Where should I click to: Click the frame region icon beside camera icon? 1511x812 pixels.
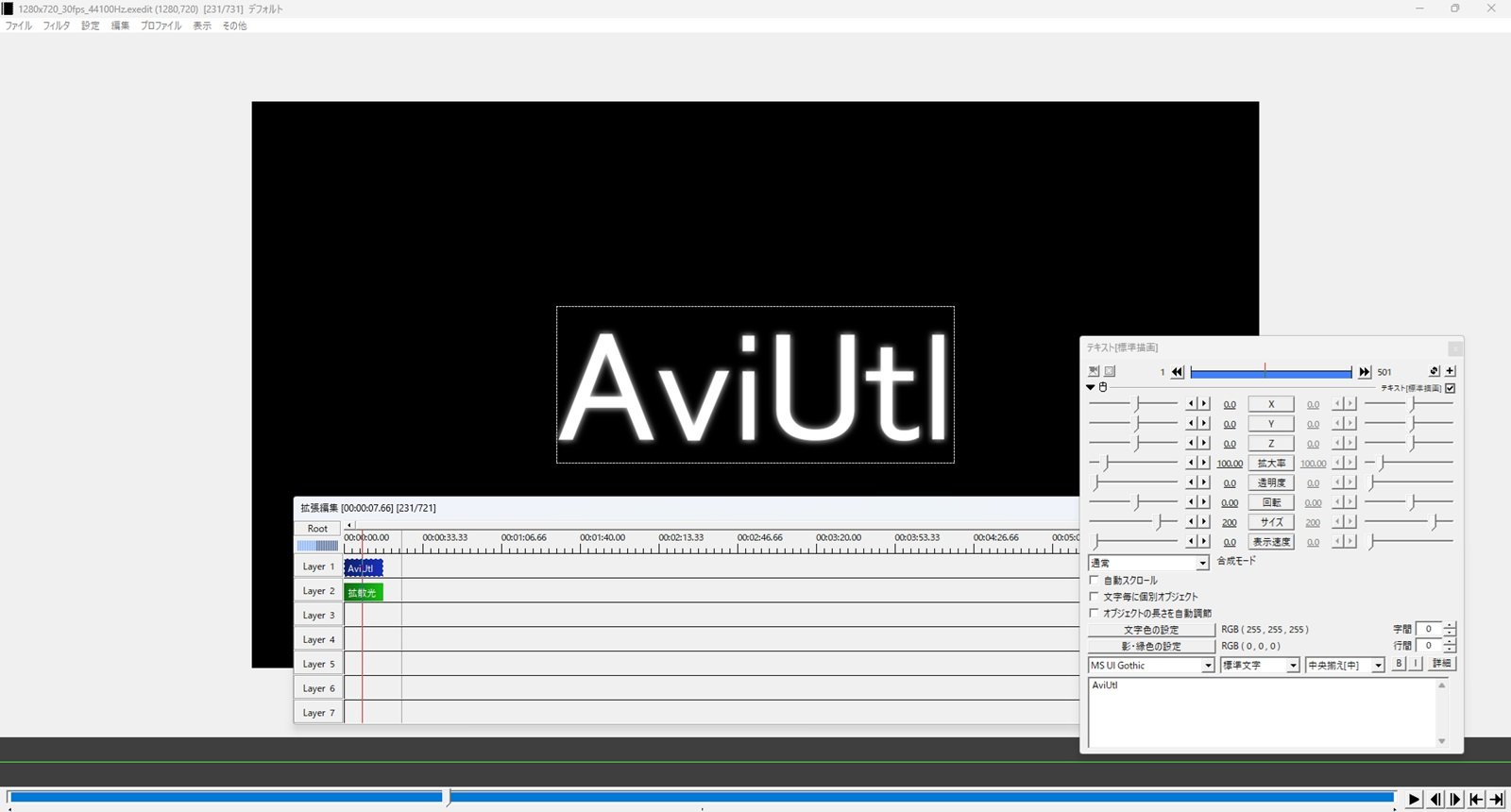(1110, 371)
